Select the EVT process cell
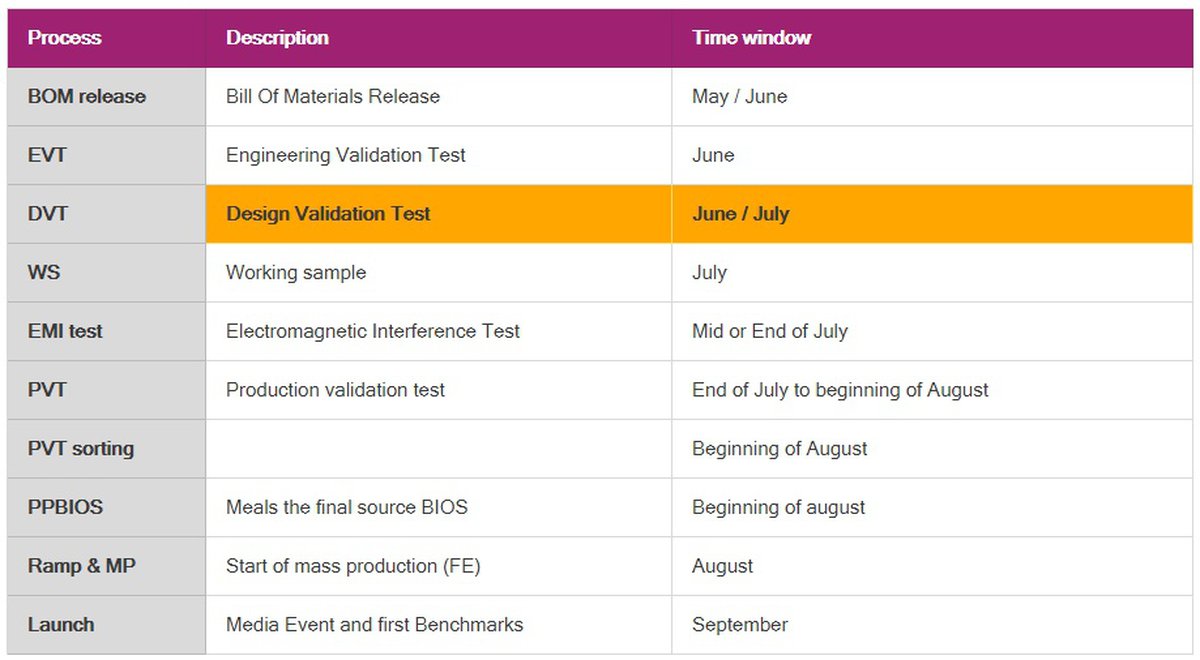Screen dimensions: 1200x660 pos(46,155)
